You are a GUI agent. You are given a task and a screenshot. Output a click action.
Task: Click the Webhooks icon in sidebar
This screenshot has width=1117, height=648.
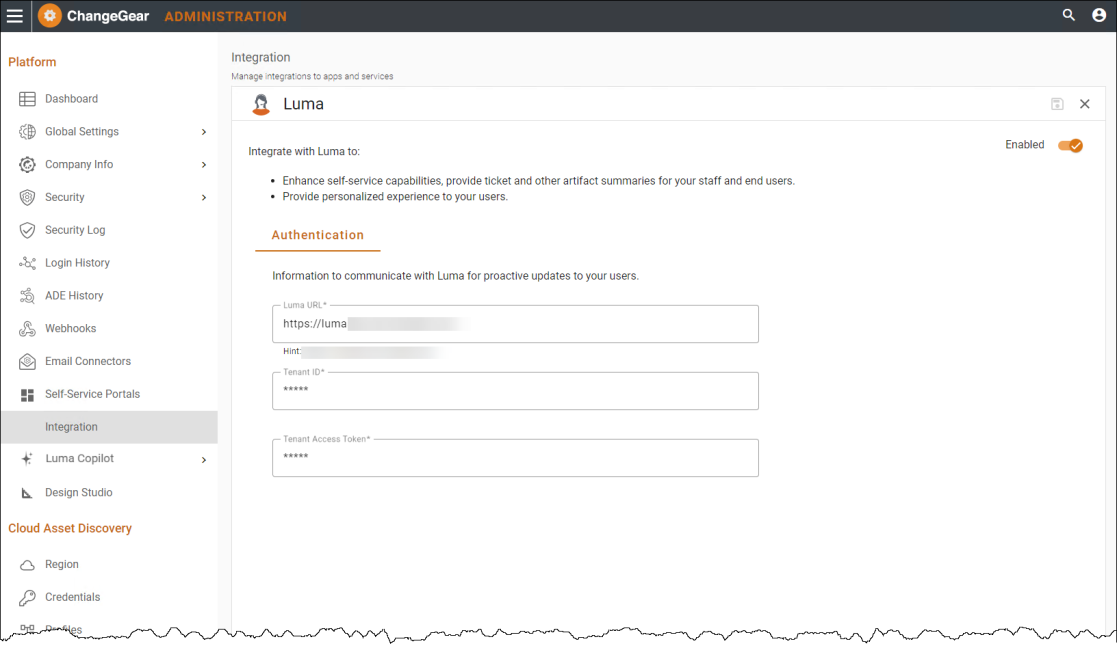coord(27,329)
